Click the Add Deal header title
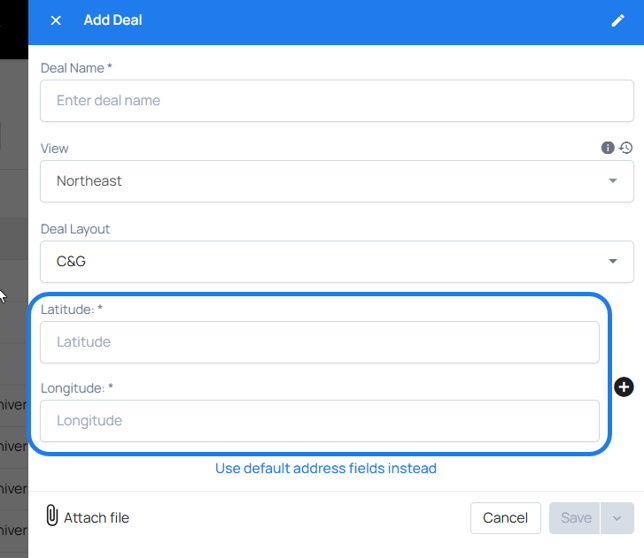 coord(113,20)
